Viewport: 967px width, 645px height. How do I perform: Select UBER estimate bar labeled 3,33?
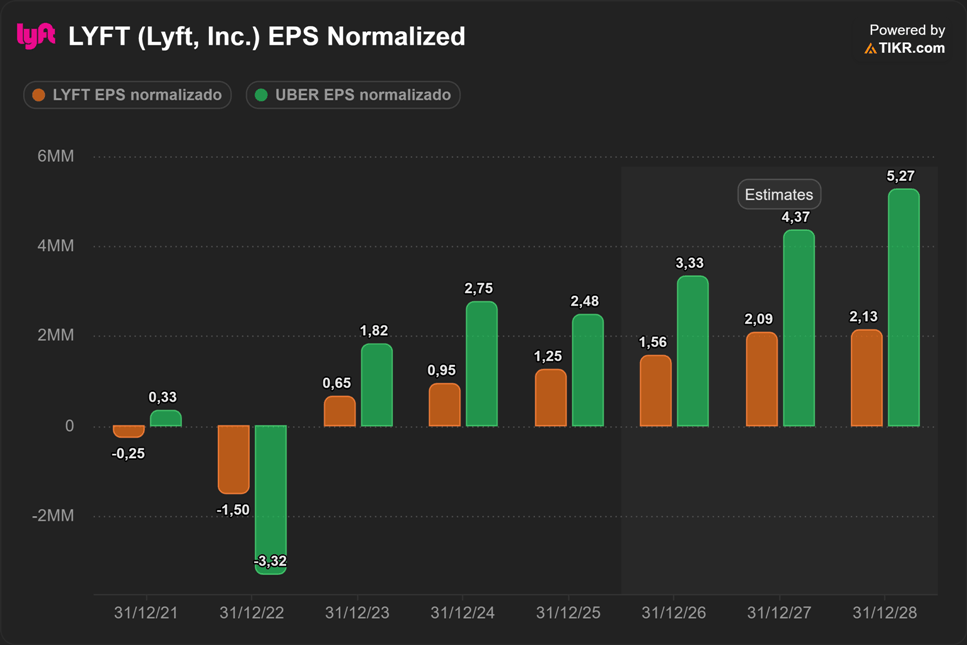point(693,351)
